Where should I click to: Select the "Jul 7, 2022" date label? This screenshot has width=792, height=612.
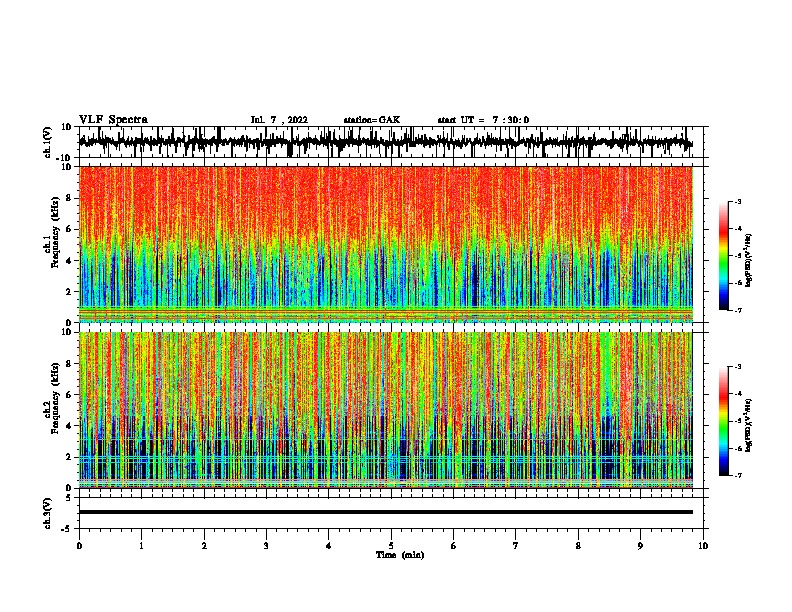coord(279,120)
